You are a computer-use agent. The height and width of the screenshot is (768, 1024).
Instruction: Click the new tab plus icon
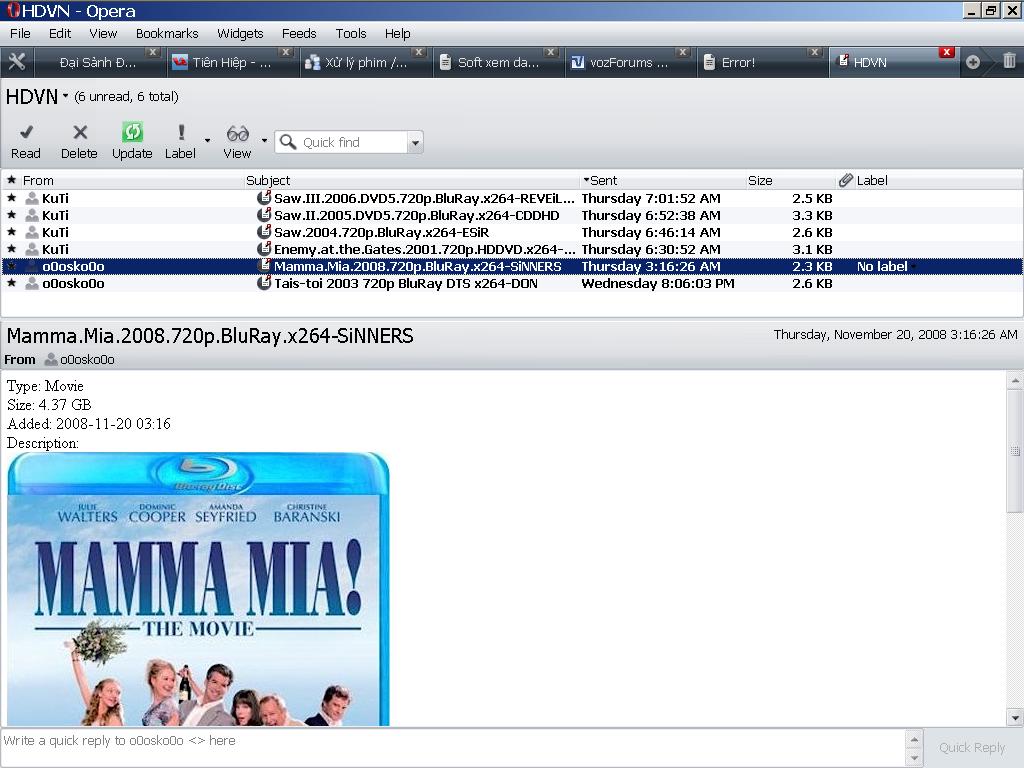tap(972, 62)
